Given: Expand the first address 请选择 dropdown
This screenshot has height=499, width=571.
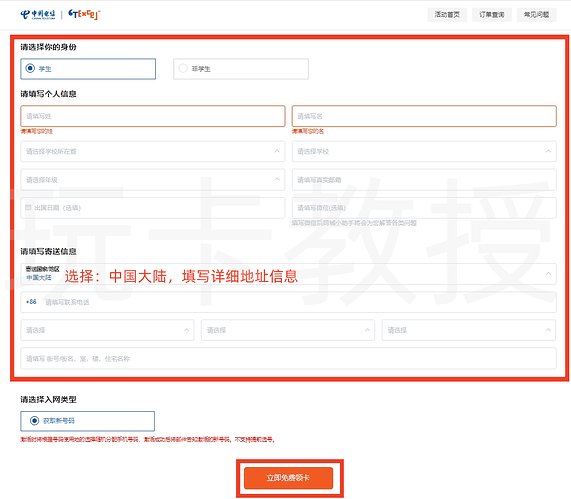Looking at the screenshot, I should [x=107, y=330].
